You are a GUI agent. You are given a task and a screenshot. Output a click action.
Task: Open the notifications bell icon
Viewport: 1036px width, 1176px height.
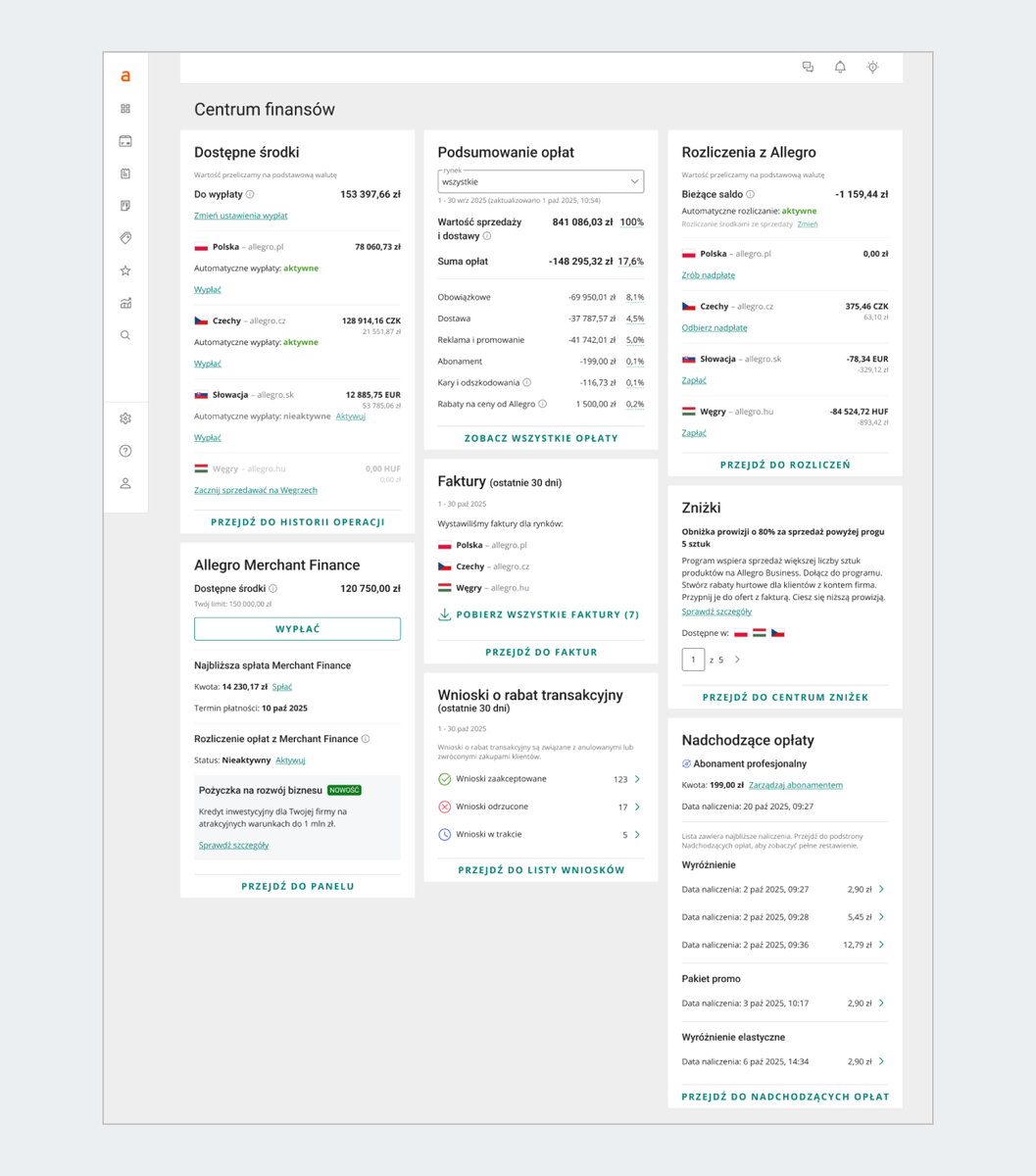[x=840, y=67]
